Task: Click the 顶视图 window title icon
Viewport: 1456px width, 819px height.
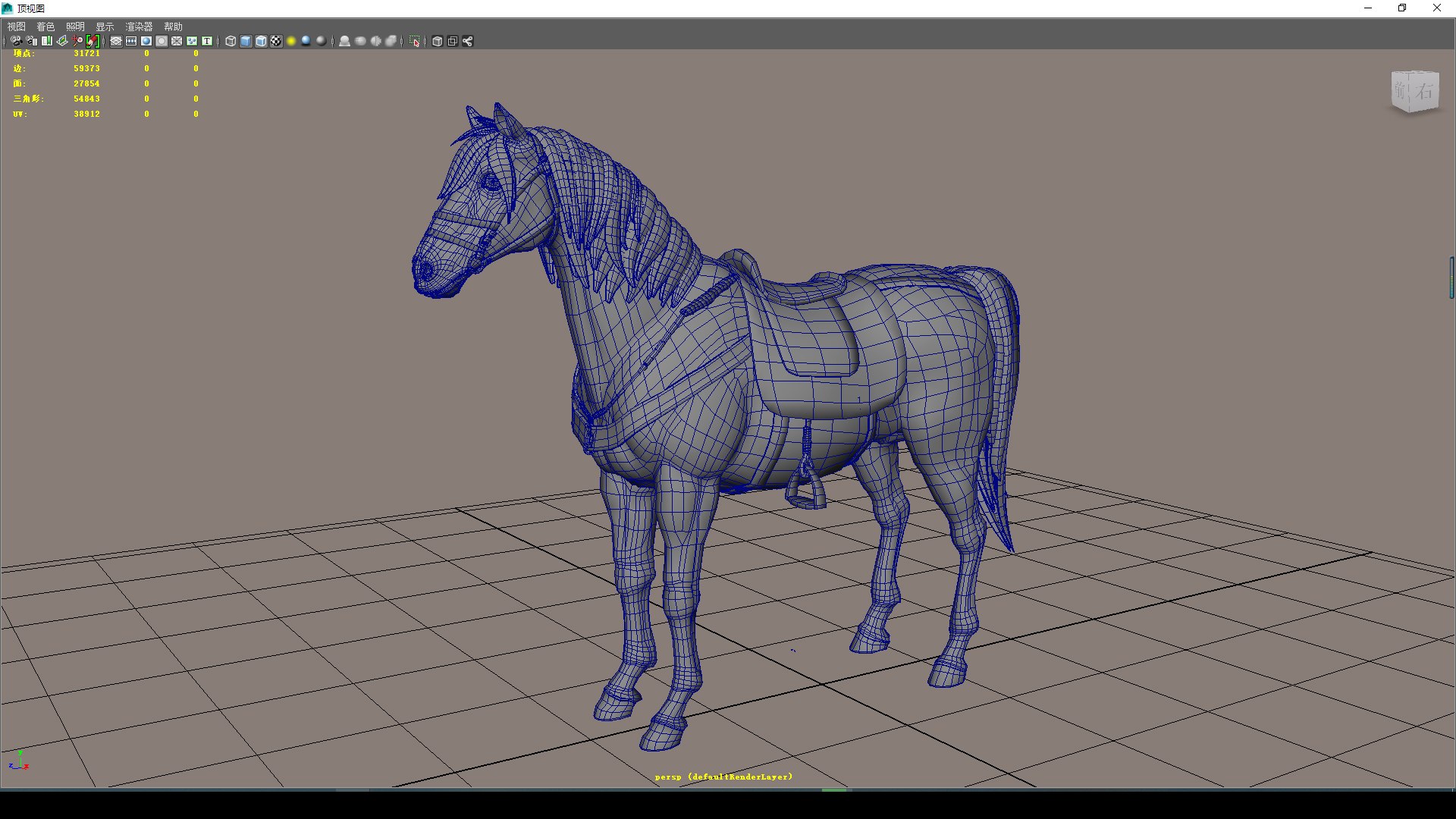Action: coord(8,8)
